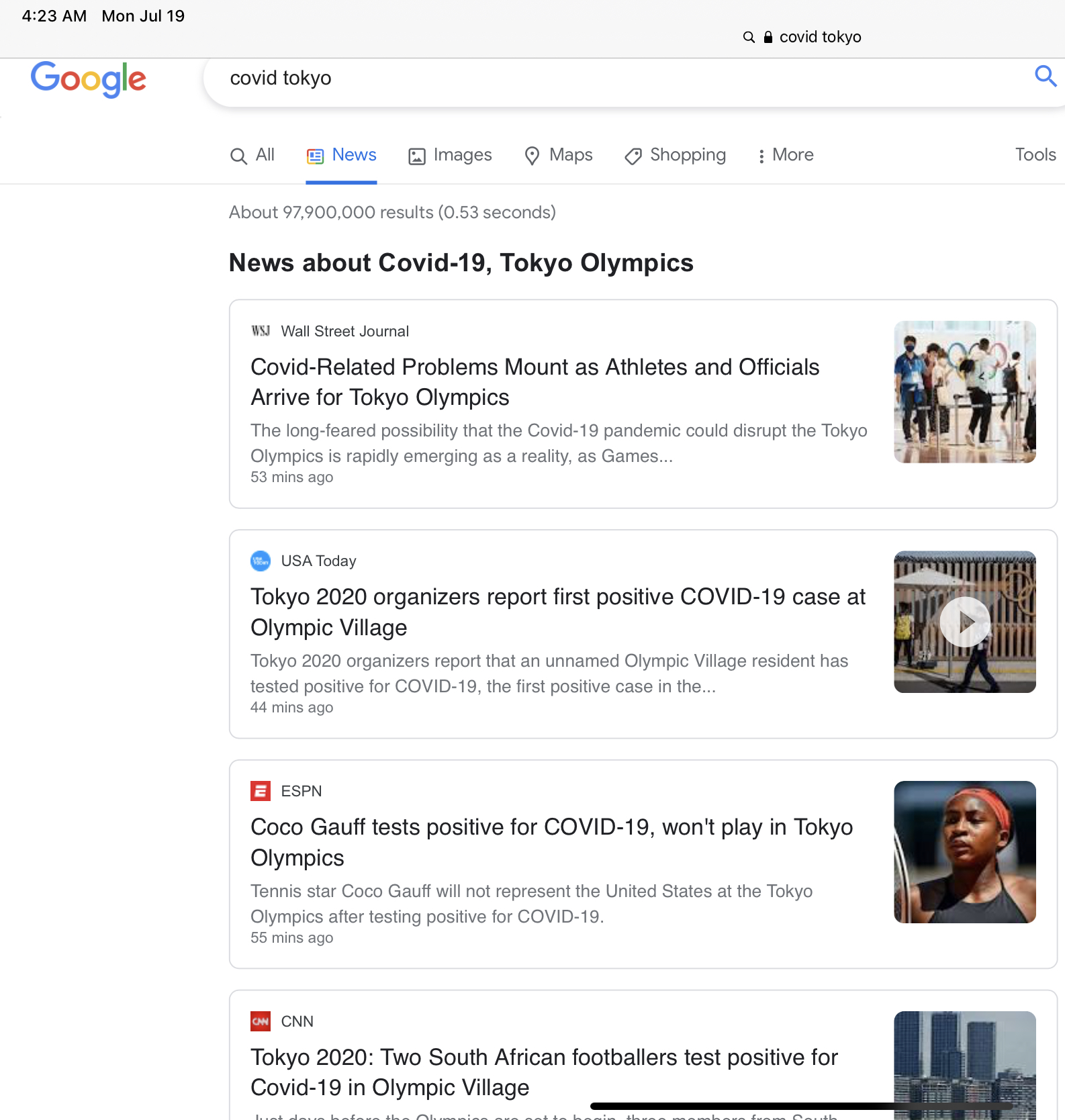Viewport: 1065px width, 1120px height.
Task: Tap the 'covid tokyo' browser address bar
Action: tap(802, 37)
